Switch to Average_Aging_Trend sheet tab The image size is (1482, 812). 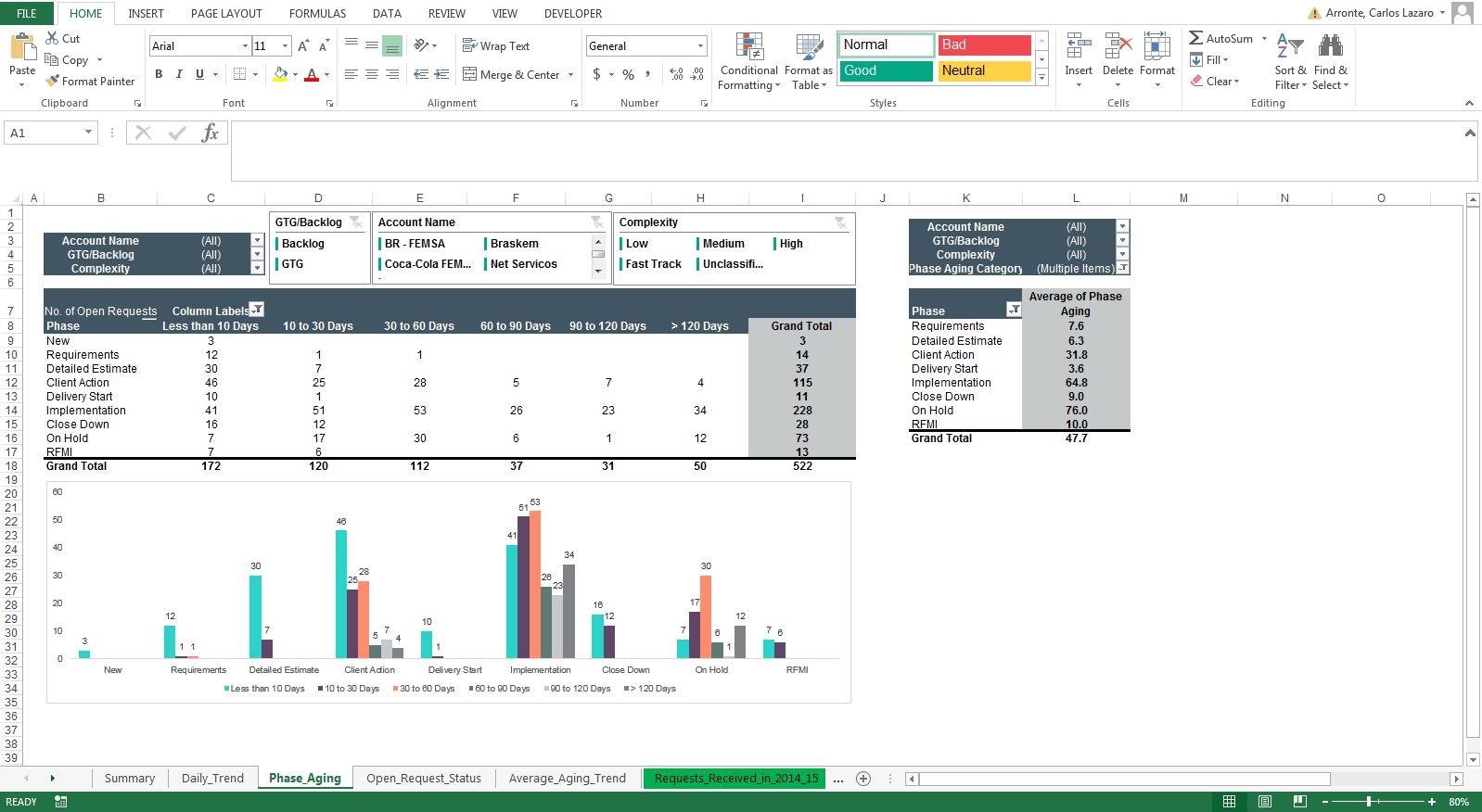click(567, 778)
